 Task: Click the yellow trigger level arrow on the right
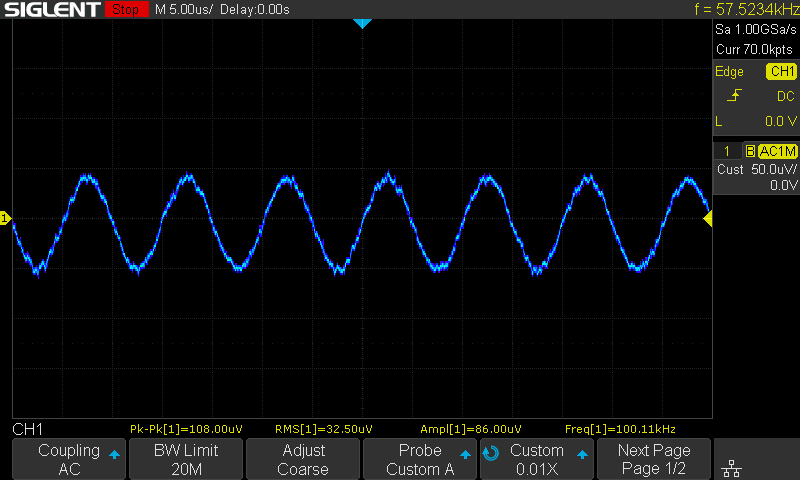(x=707, y=218)
